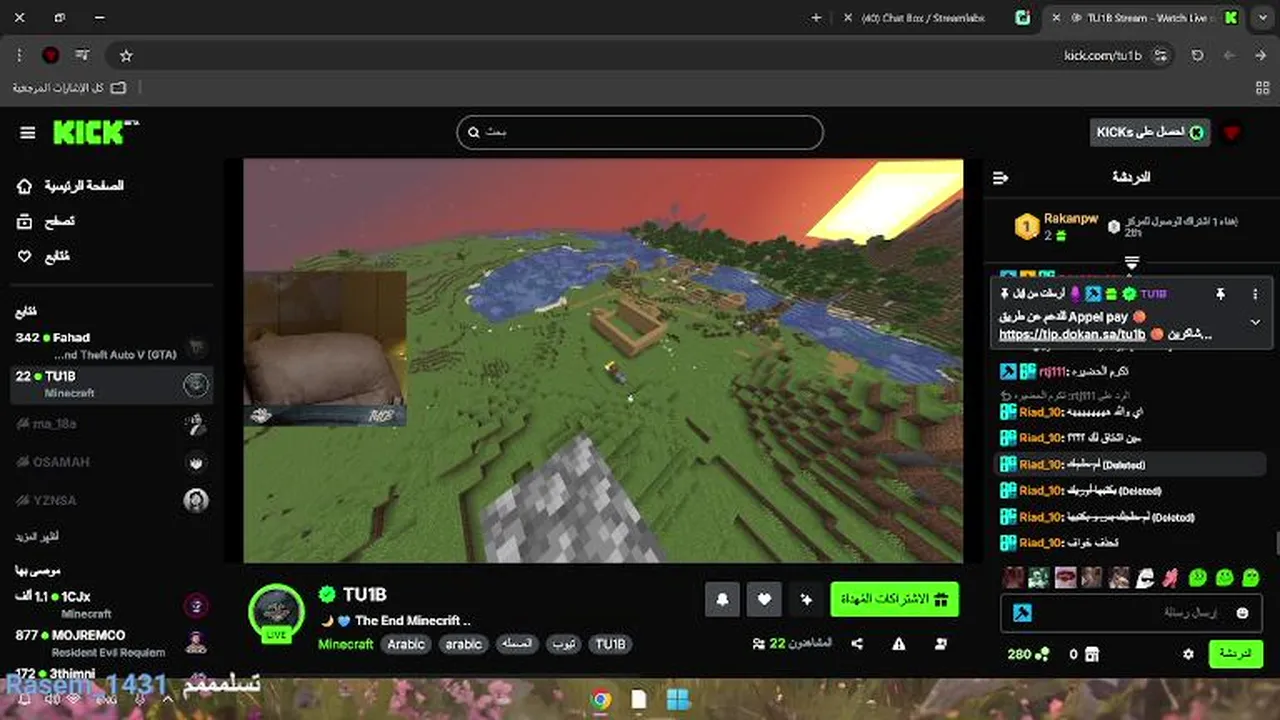Expand the pinned message chevron
Image resolution: width=1280 pixels, height=720 pixels.
(x=1255, y=322)
